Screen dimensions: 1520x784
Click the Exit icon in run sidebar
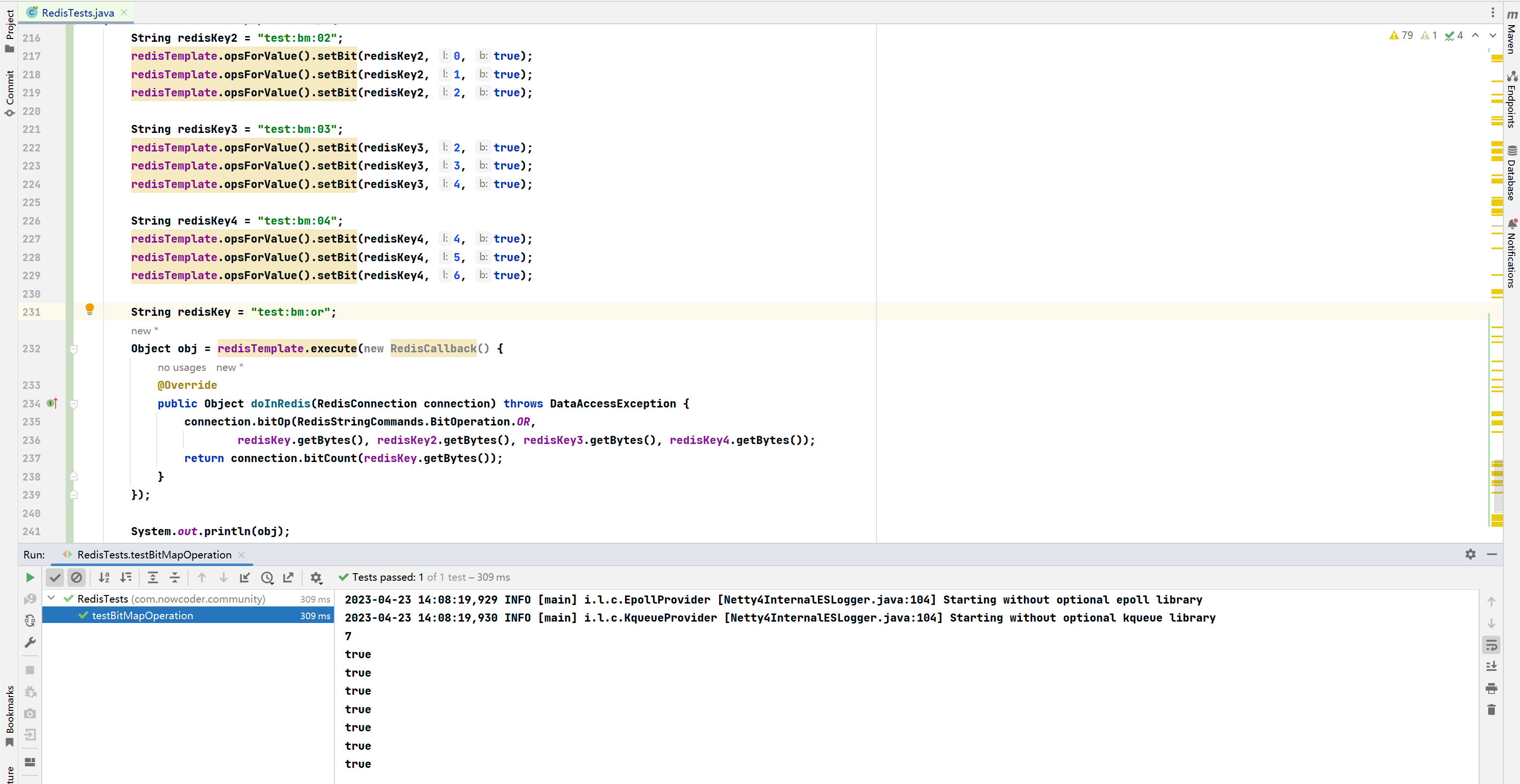[30, 735]
